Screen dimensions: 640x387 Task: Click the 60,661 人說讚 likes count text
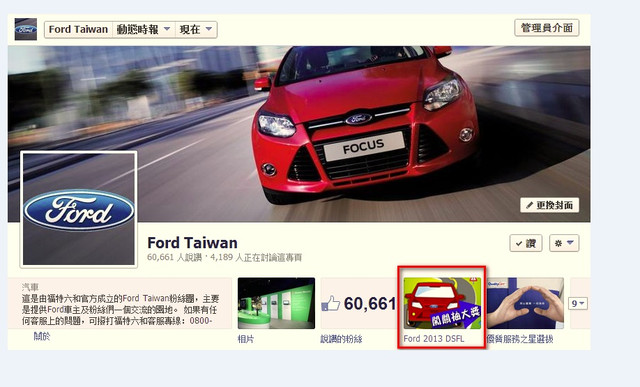click(174, 257)
